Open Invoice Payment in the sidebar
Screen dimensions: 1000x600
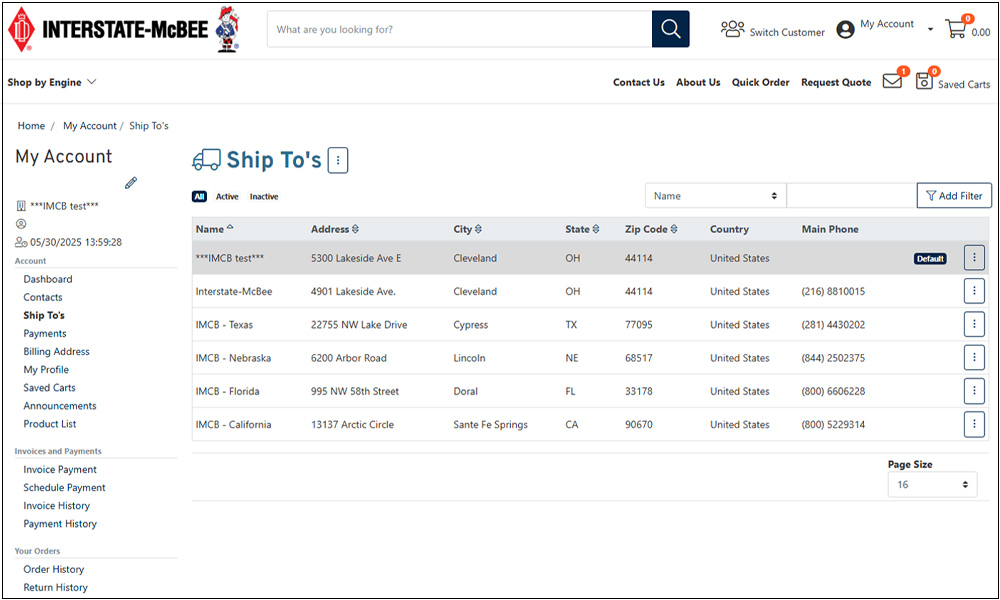pos(60,469)
